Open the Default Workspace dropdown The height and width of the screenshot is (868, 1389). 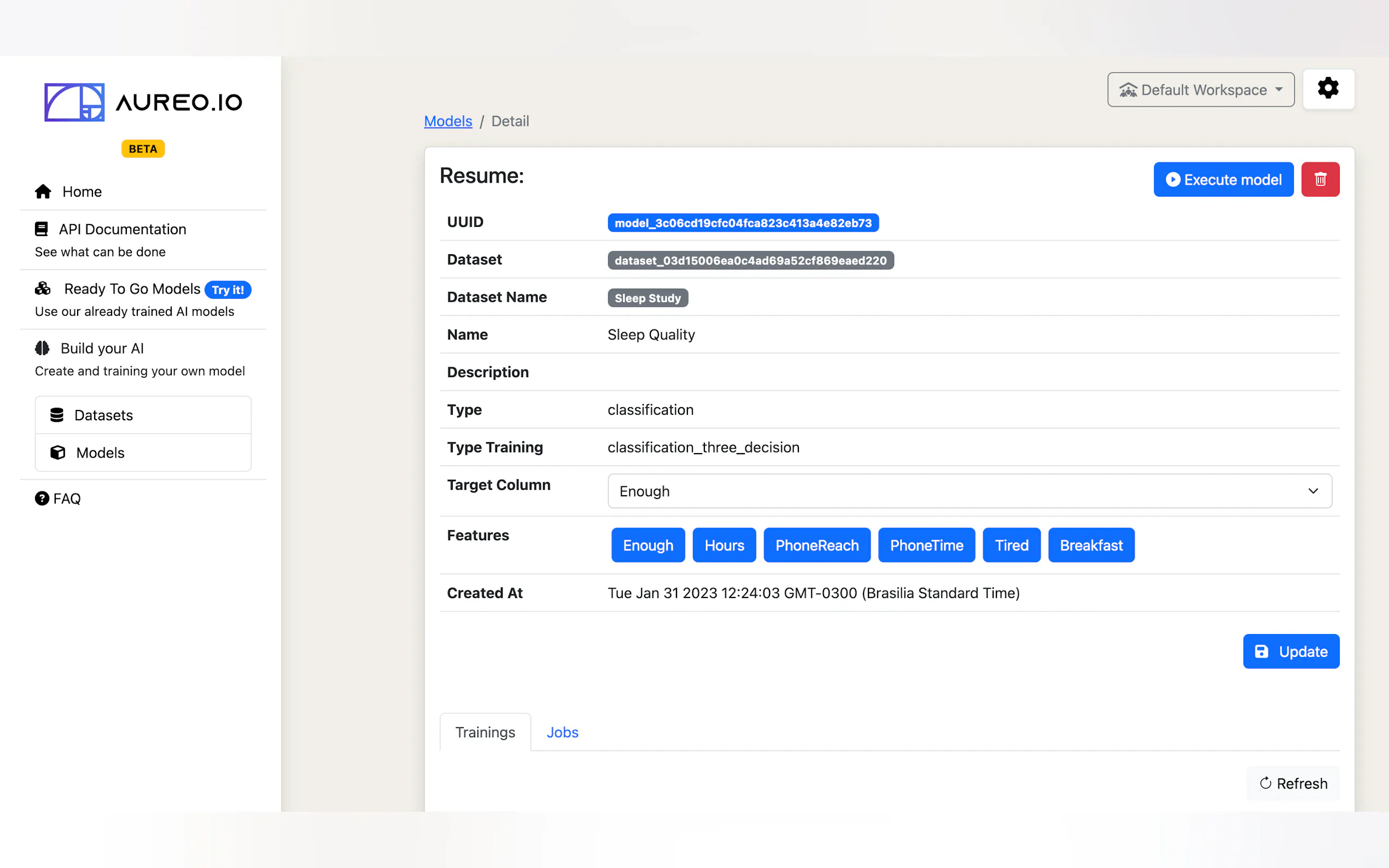1200,90
